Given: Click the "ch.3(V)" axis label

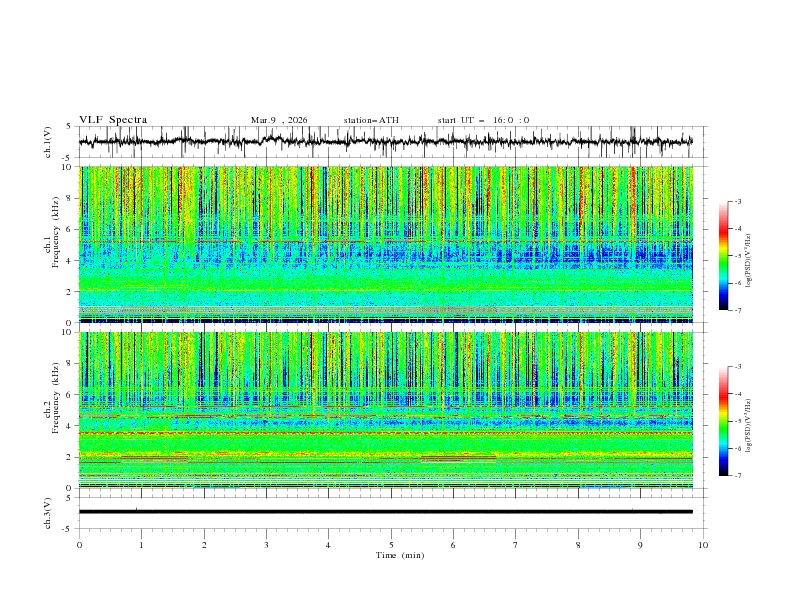Looking at the screenshot, I should (x=48, y=513).
